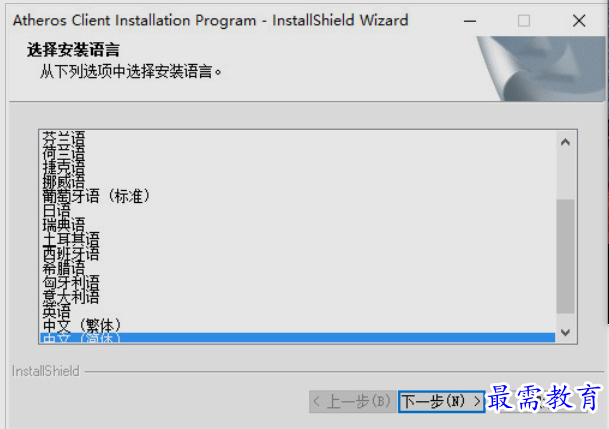Select 芬兰语 (Finnish) in the language list
Image resolution: width=609 pixels, height=429 pixels.
[x=298, y=138]
